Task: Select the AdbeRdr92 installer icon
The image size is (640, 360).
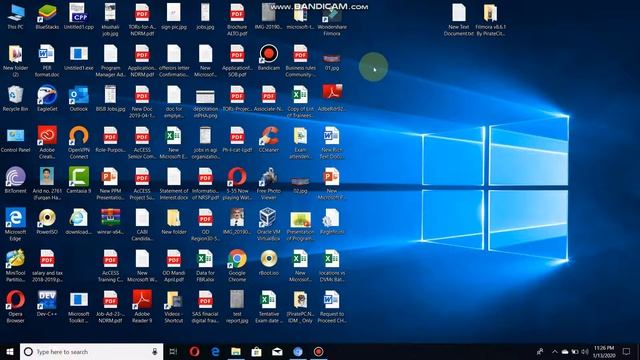Action: [x=332, y=99]
